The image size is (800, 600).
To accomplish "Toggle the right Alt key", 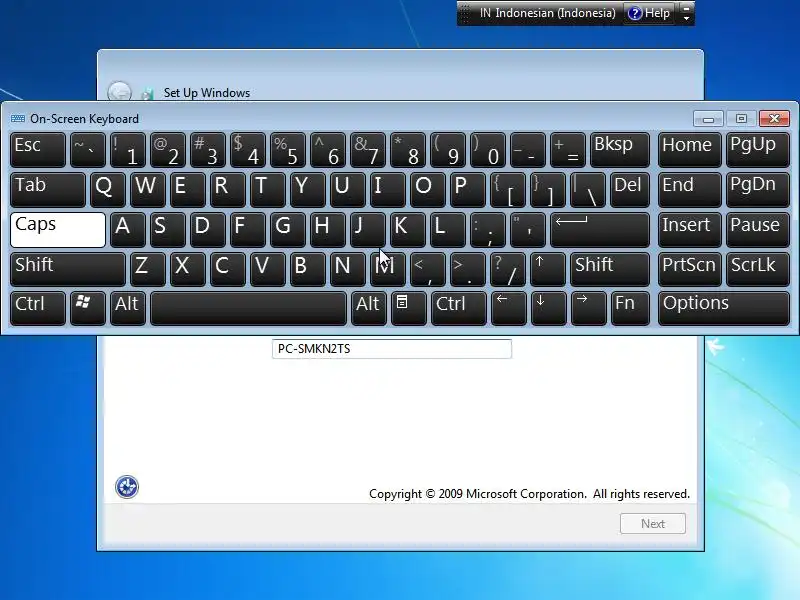I will click(368, 308).
